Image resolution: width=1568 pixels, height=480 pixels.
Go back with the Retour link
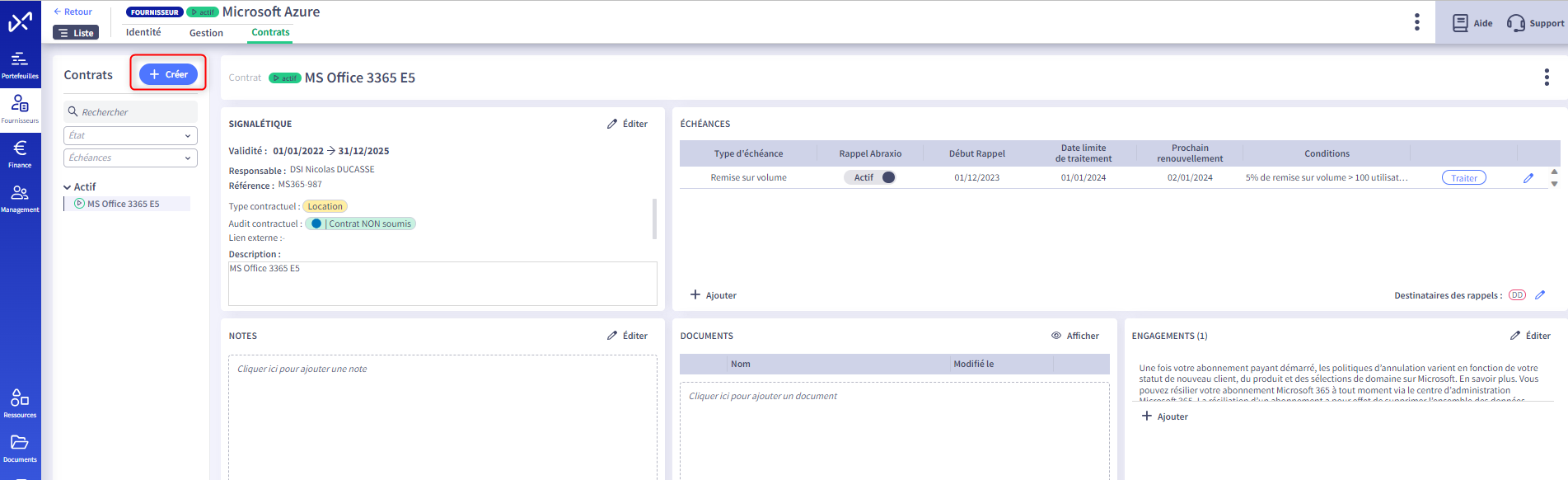(73, 12)
